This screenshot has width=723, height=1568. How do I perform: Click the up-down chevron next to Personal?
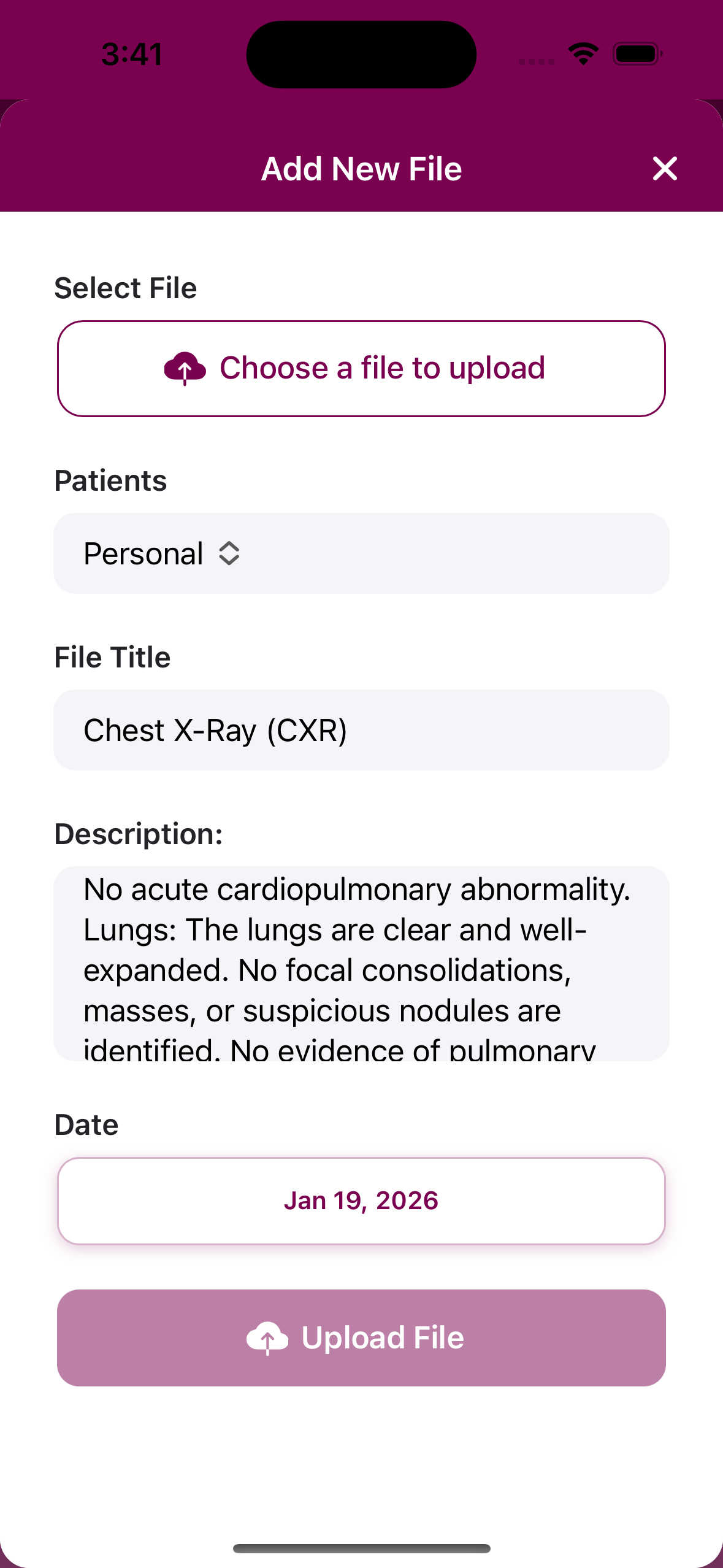[x=229, y=553]
